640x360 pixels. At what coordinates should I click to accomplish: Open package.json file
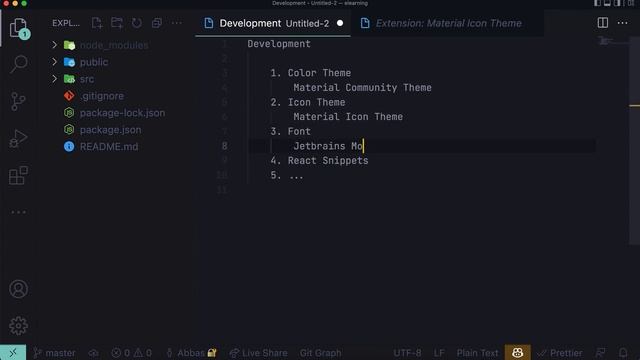[110, 130]
